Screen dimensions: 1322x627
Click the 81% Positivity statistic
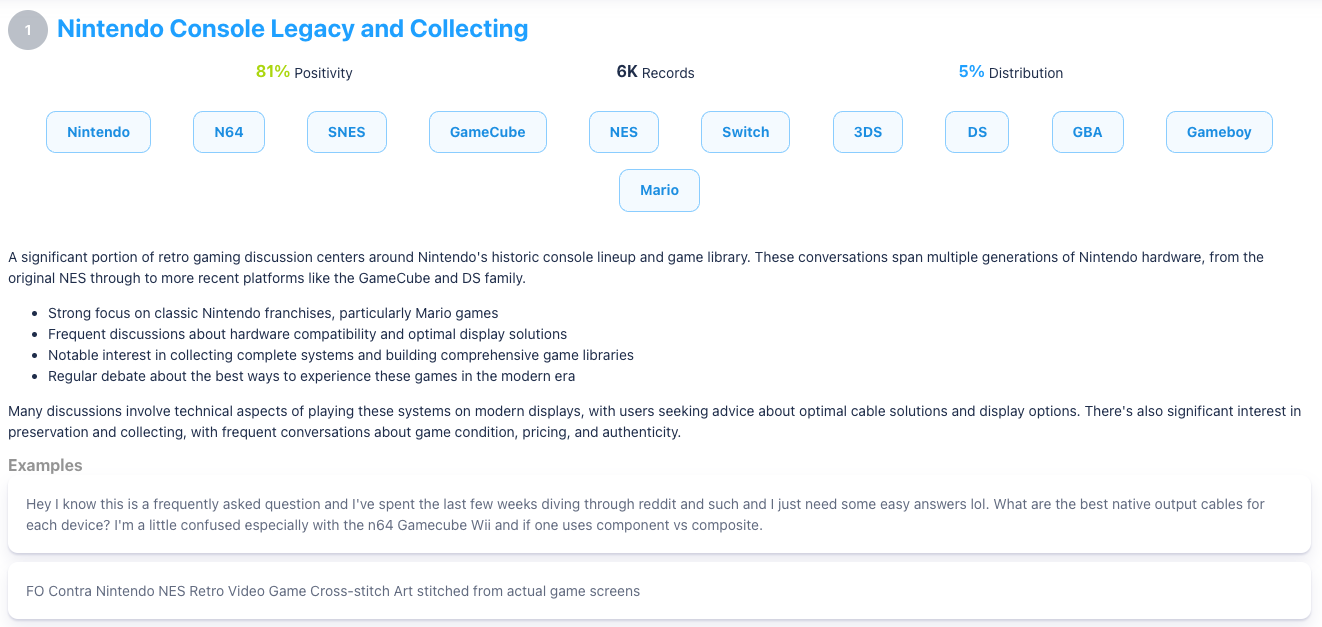(x=303, y=71)
